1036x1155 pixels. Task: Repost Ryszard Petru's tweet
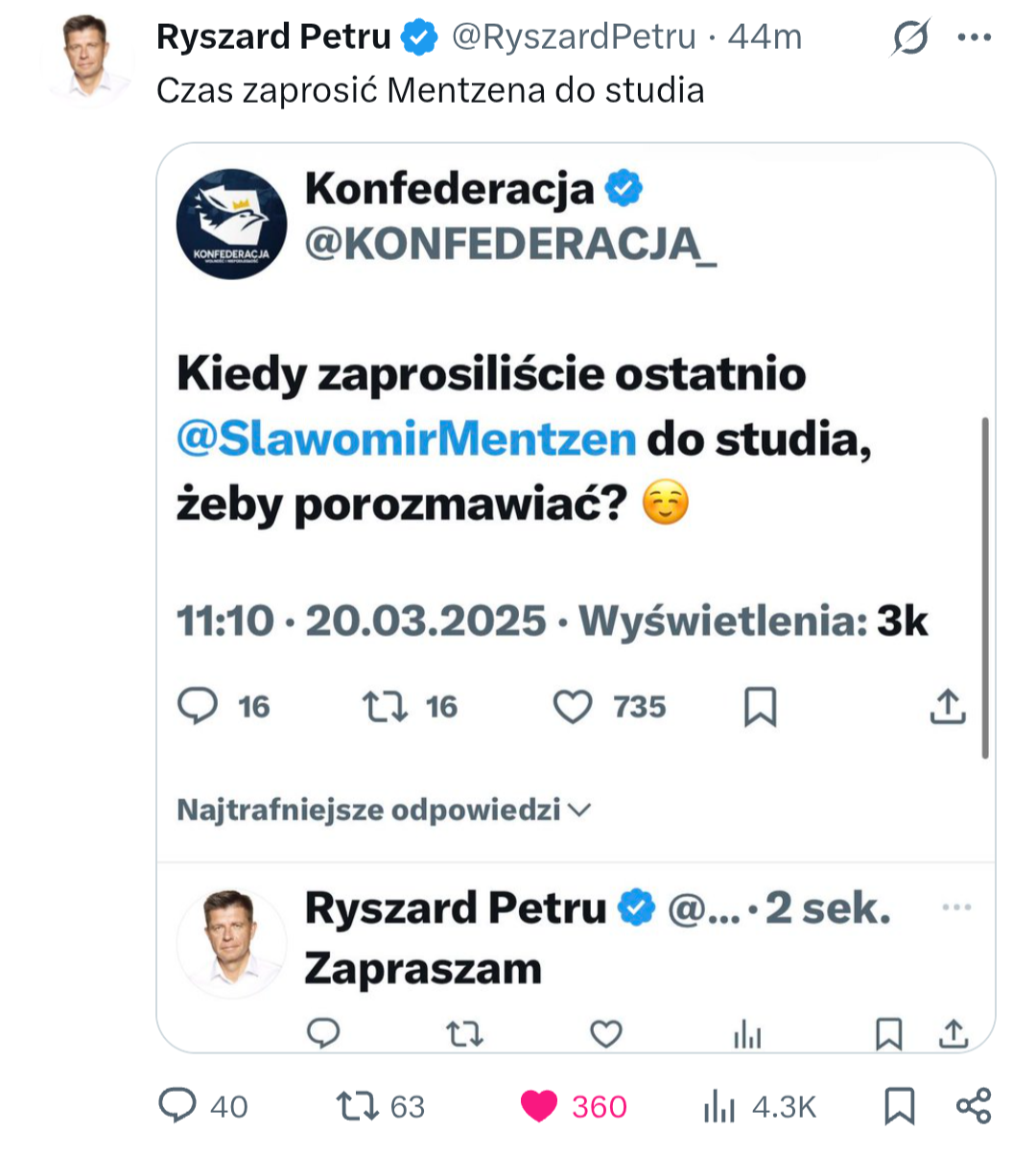click(x=358, y=1105)
